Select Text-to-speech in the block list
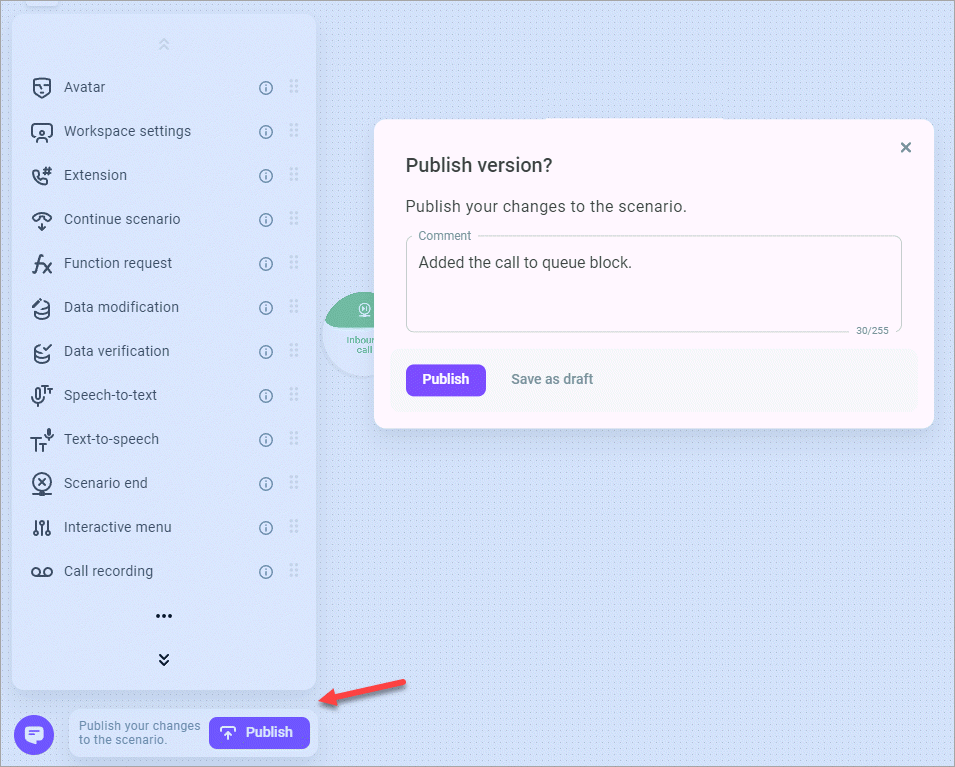This screenshot has width=955, height=767. (x=111, y=439)
